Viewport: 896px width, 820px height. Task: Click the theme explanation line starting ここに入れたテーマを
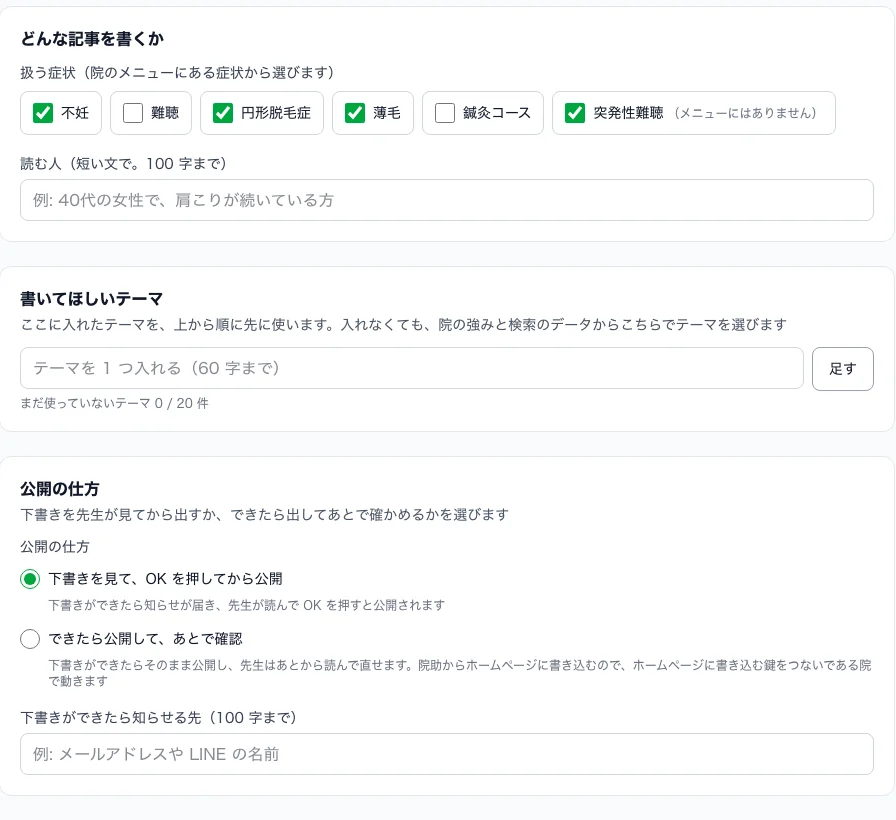click(403, 325)
